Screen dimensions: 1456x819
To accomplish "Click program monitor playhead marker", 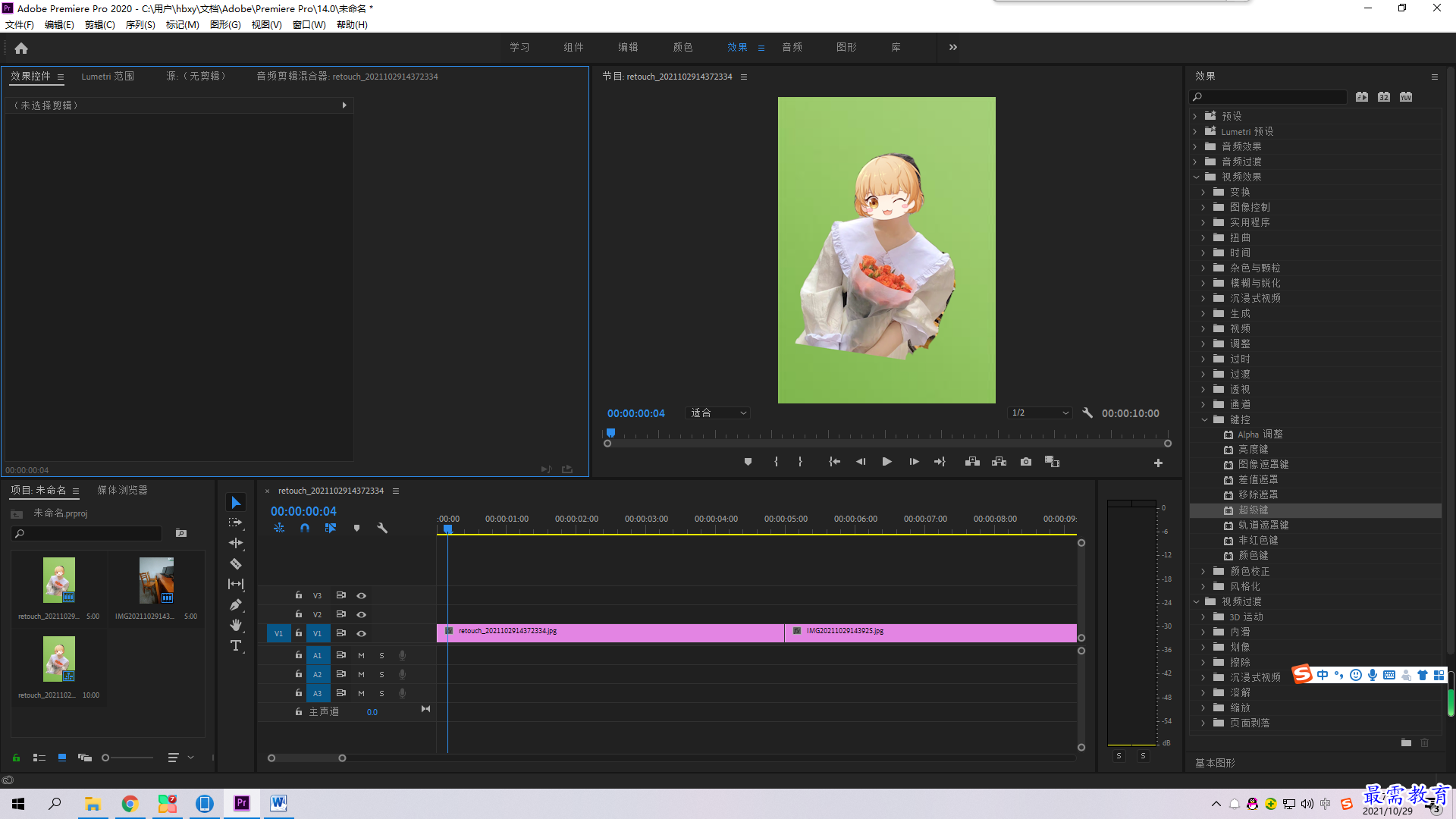I will pos(610,433).
